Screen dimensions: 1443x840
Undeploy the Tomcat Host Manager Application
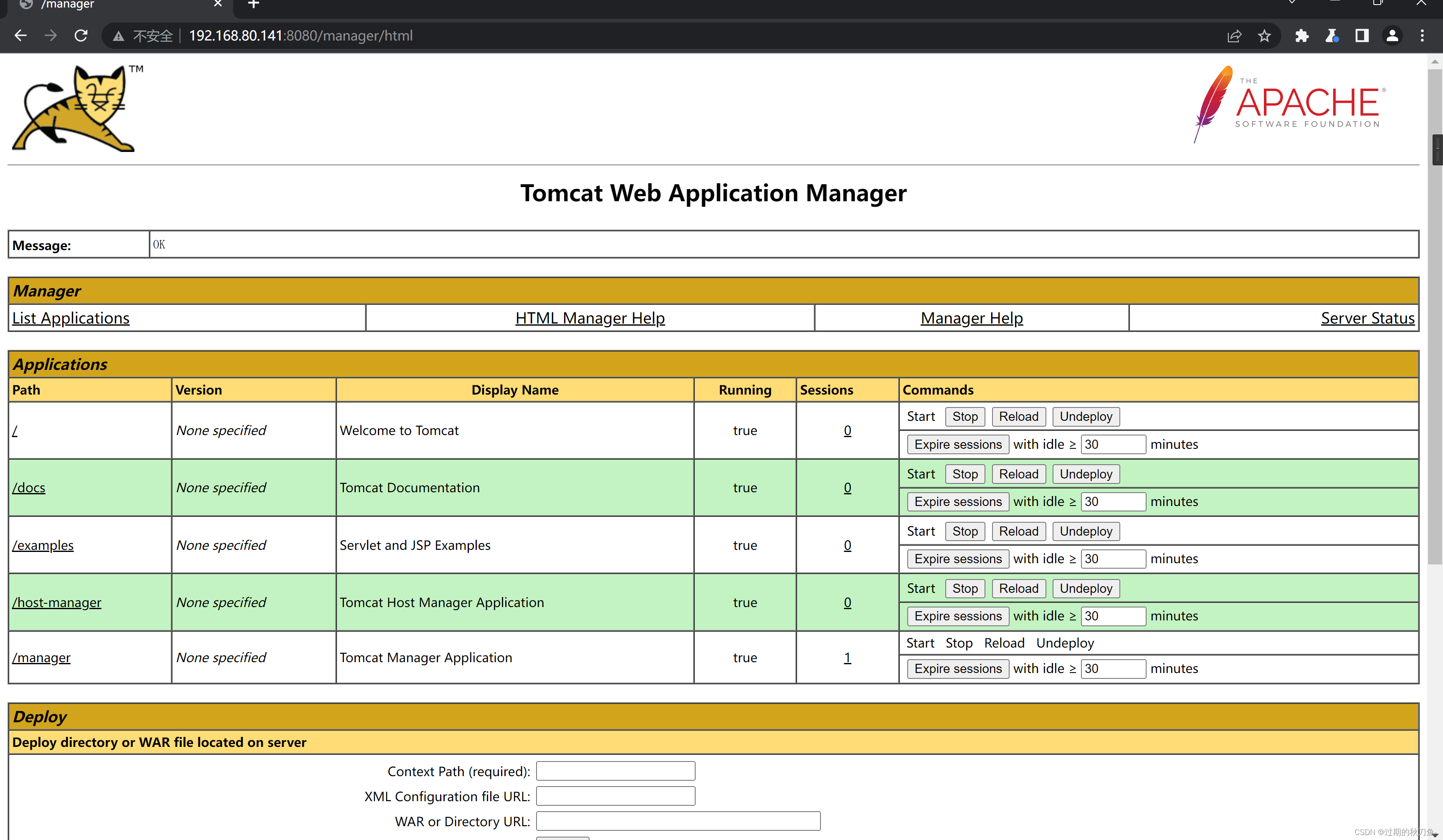click(1086, 589)
